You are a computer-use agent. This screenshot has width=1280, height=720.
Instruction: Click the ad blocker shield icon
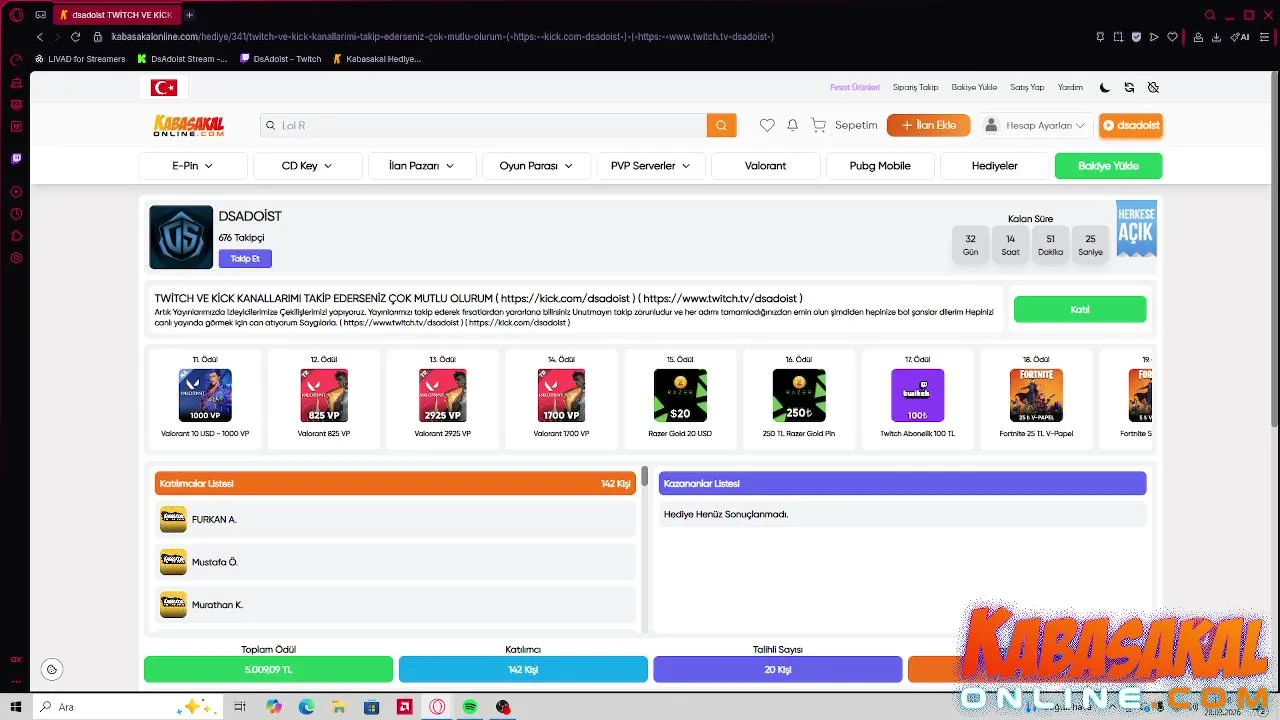(1136, 37)
